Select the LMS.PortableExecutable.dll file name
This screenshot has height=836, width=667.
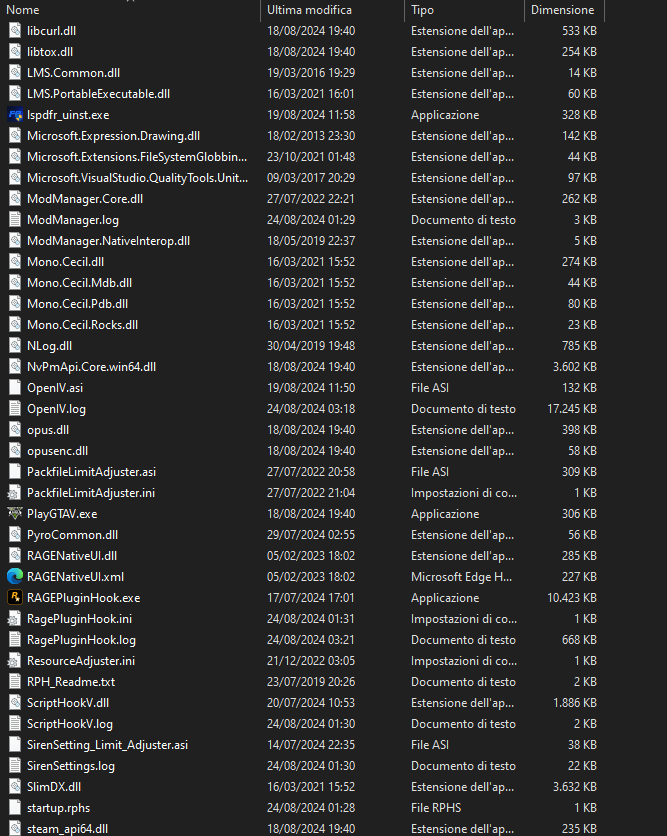[99, 94]
